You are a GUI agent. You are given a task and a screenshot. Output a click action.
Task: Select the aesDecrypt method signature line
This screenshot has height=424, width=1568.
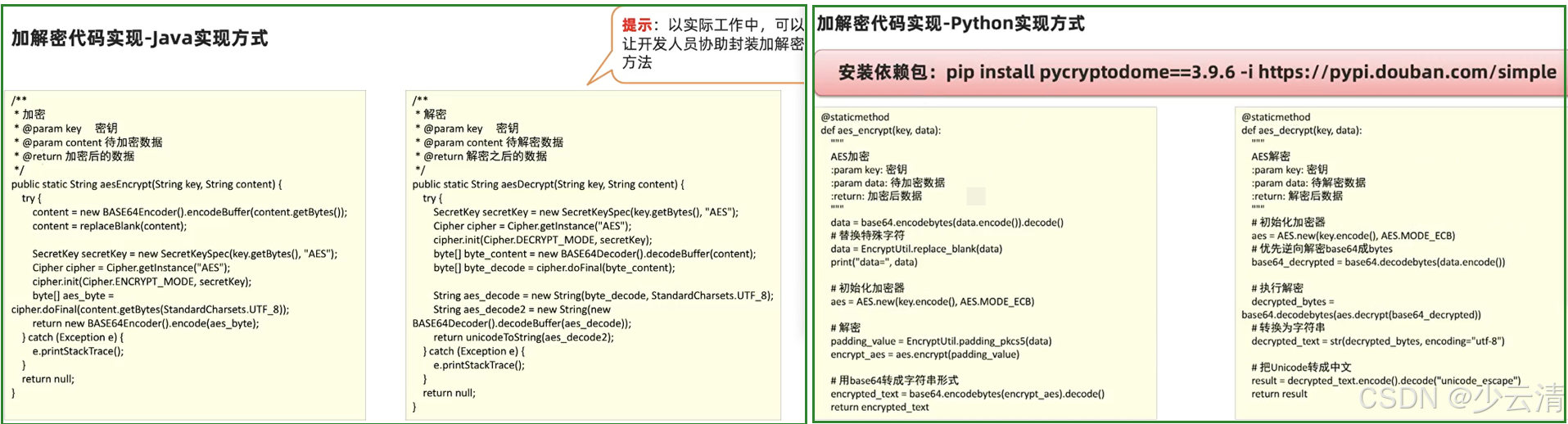click(x=549, y=184)
